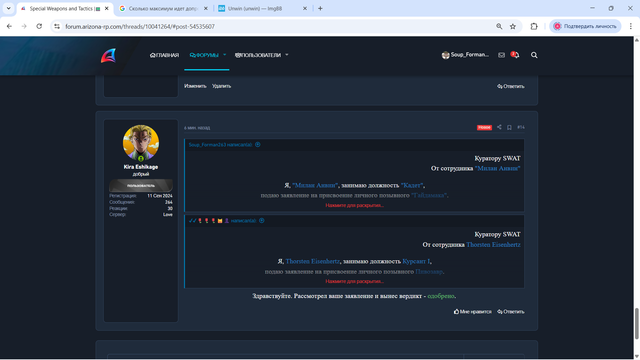Open post number #14 link
Screen dimensions: 640x360
521,127
